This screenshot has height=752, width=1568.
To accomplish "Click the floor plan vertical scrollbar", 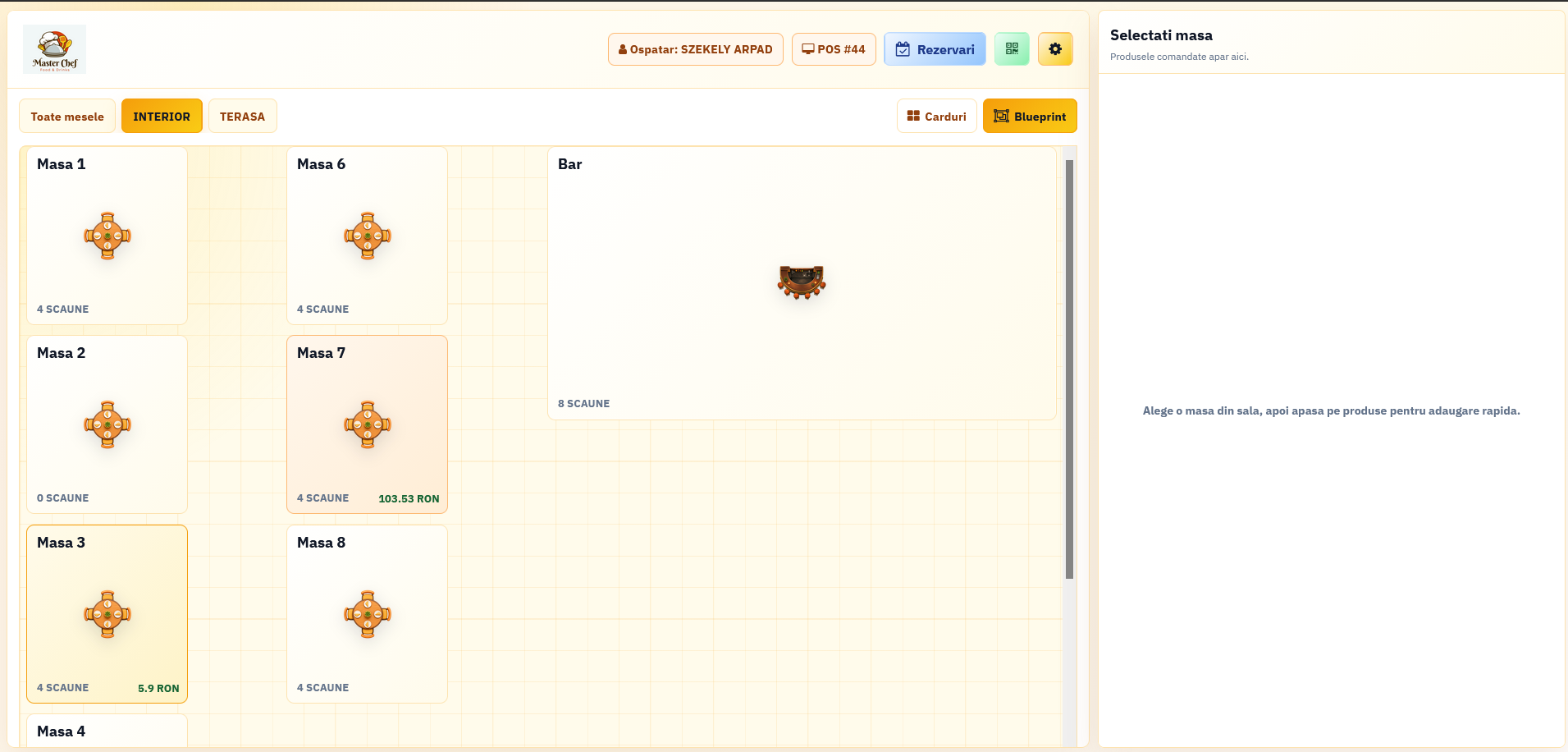I will 1069,369.
